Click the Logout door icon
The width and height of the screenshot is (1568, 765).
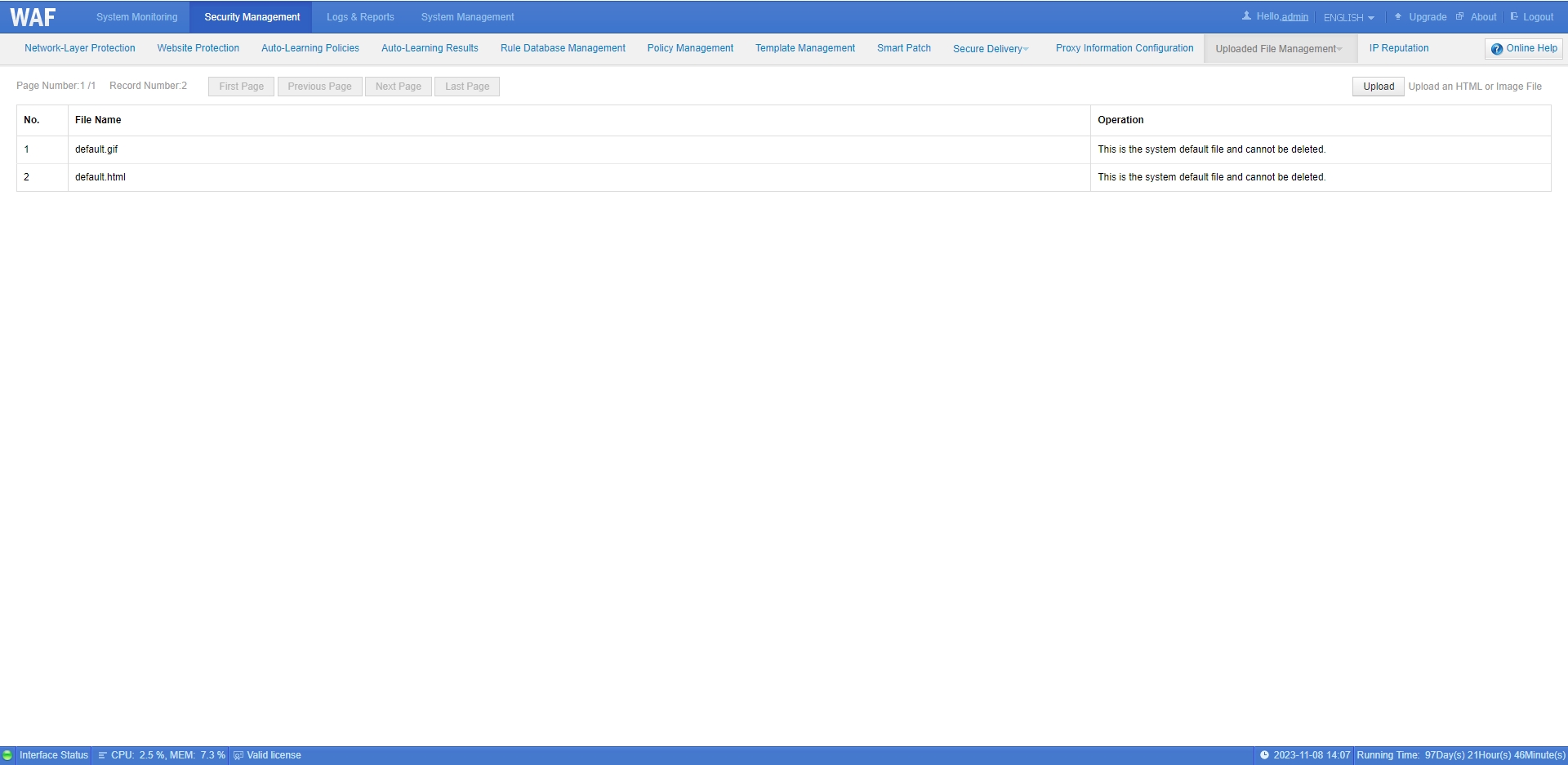1514,16
